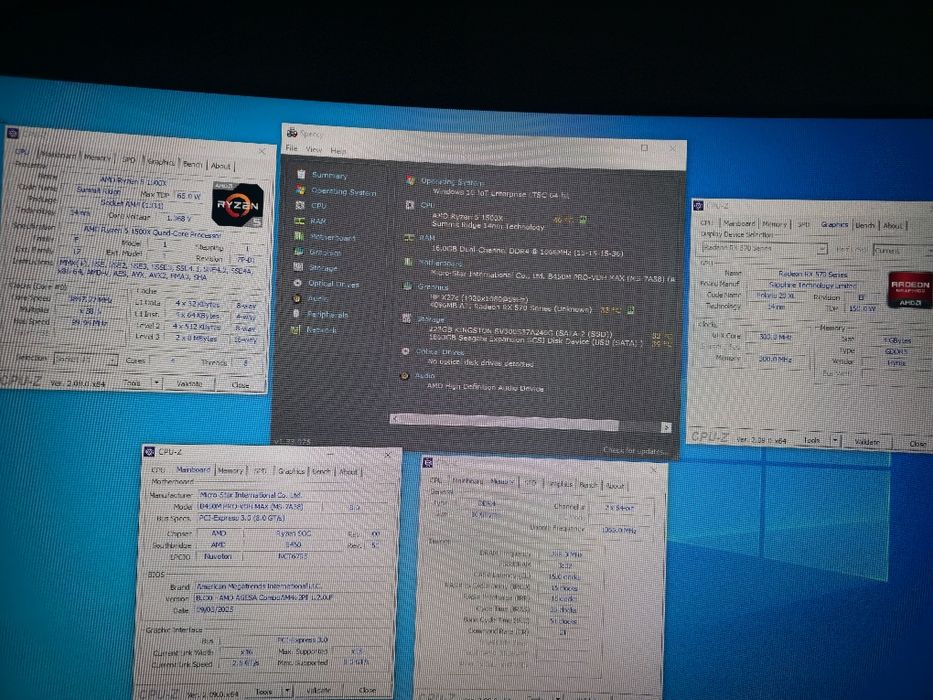Select the Optical Drives icon in Speccy's sidebar
This screenshot has width=933, height=700.
298,283
